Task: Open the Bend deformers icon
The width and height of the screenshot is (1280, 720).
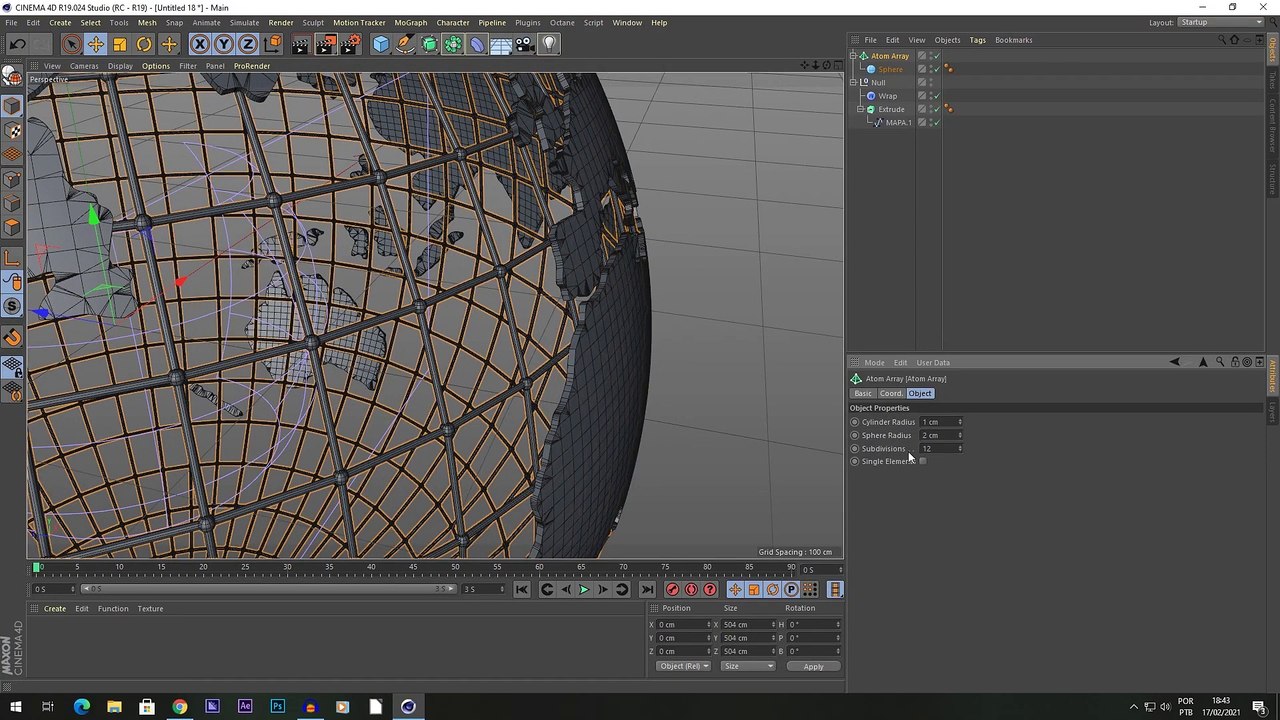Action: click(x=477, y=44)
